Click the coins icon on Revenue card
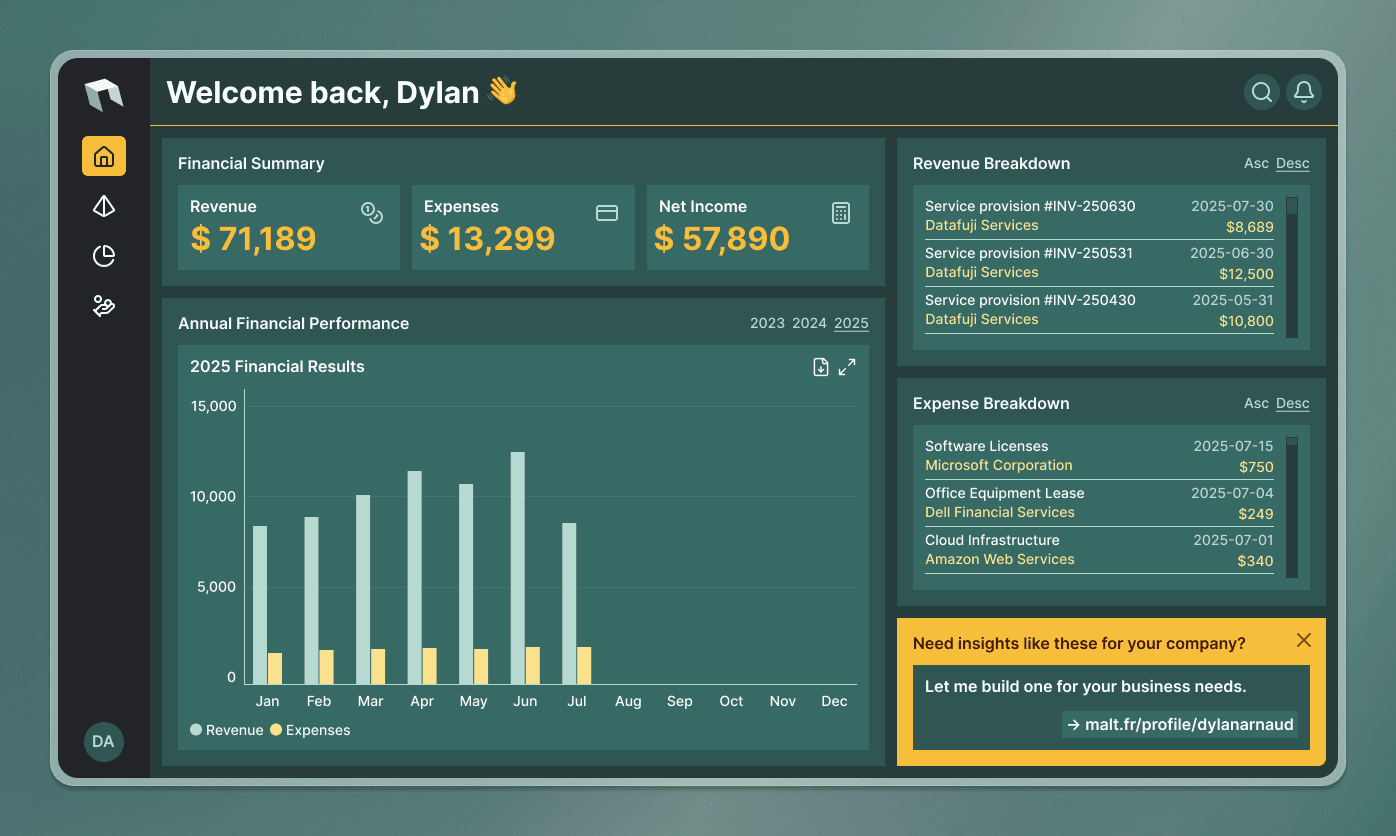Viewport: 1396px width, 836px height. click(372, 212)
